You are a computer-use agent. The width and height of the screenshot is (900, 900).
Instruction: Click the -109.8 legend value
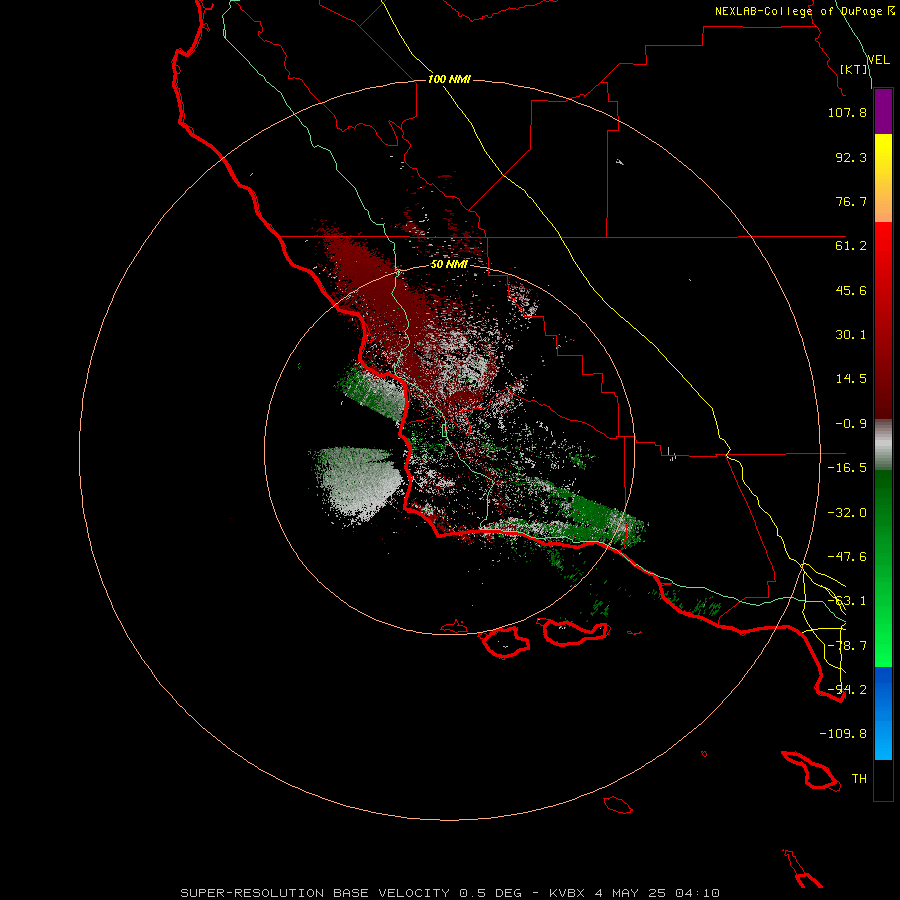843,734
